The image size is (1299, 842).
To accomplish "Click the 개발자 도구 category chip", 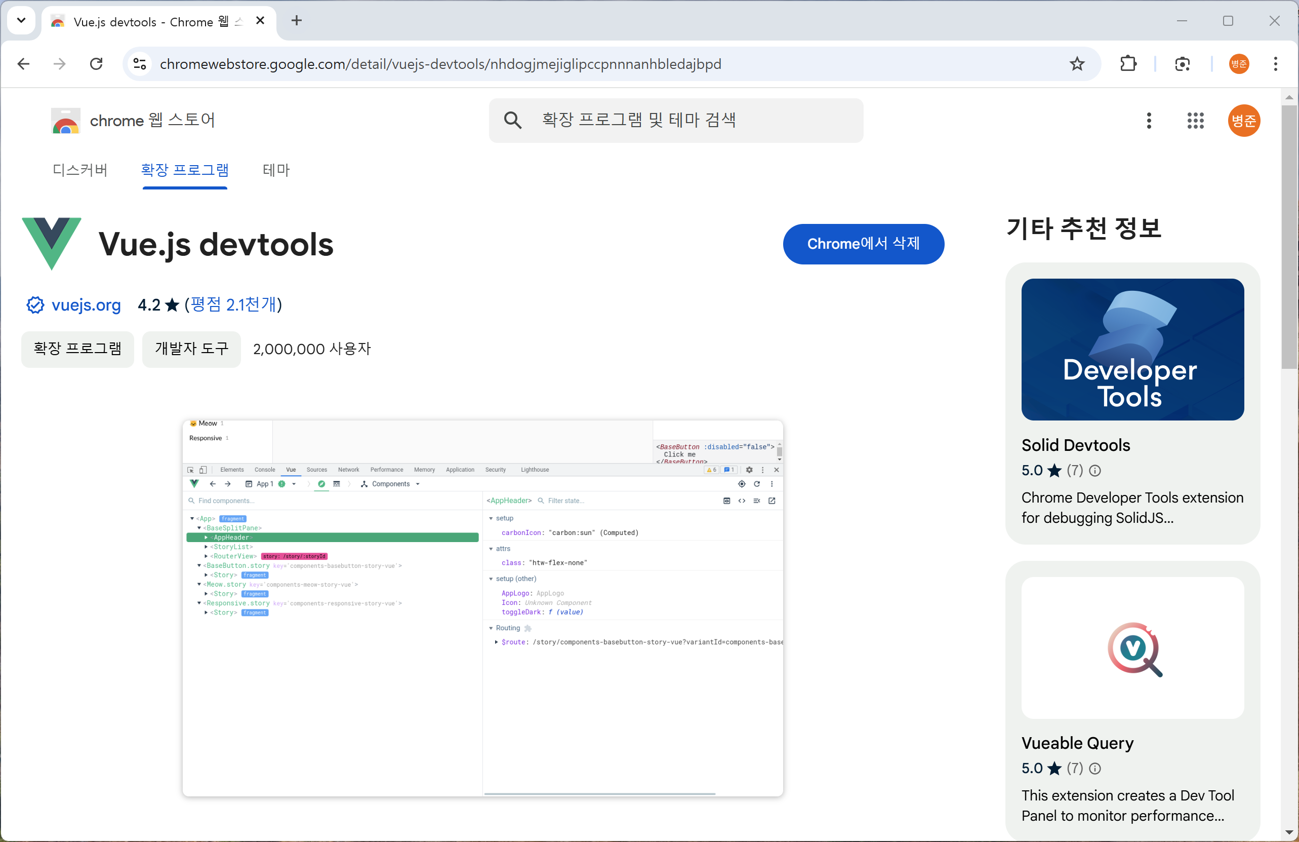I will point(191,349).
